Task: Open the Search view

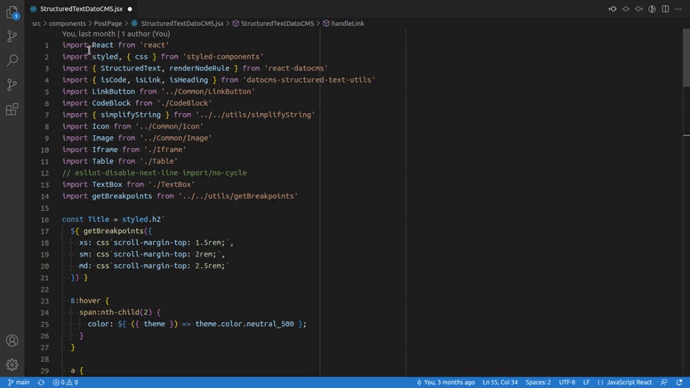Action: coord(12,60)
